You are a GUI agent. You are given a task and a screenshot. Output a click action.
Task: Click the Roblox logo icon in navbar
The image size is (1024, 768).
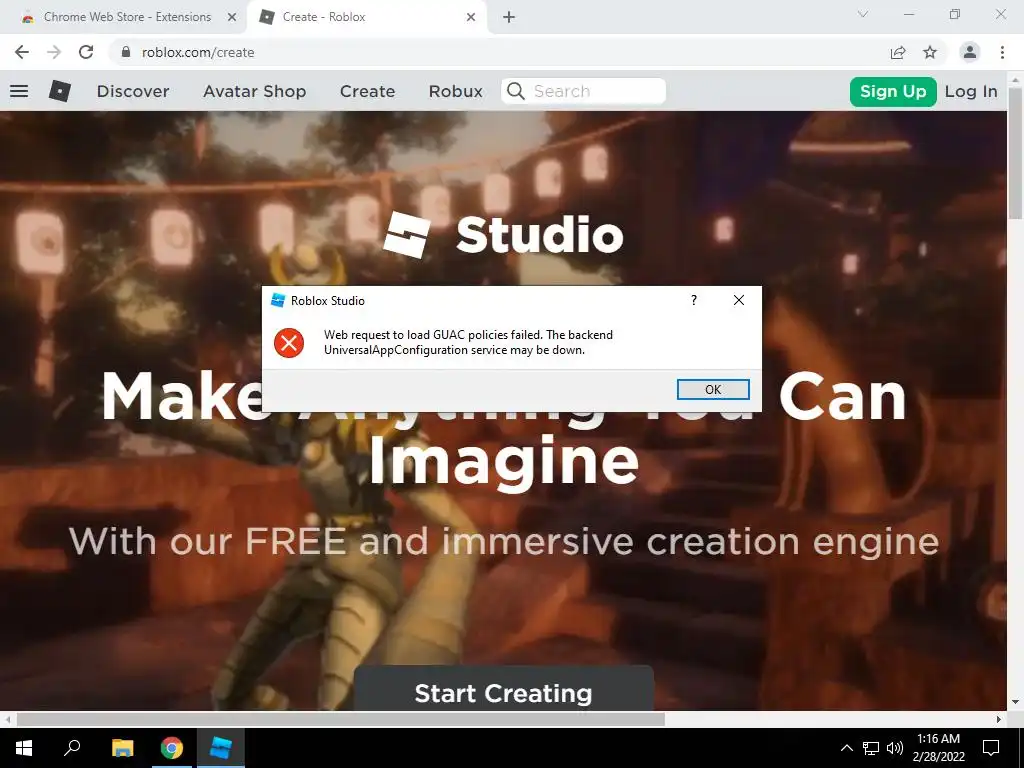pos(60,91)
